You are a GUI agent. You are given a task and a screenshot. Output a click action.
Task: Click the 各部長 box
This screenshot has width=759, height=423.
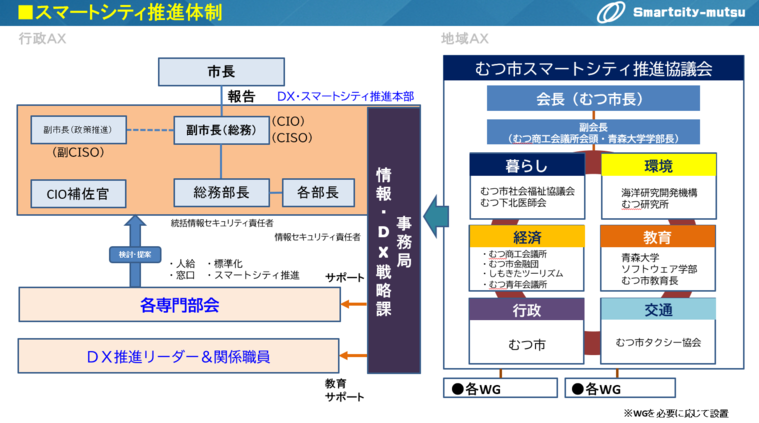tap(318, 193)
